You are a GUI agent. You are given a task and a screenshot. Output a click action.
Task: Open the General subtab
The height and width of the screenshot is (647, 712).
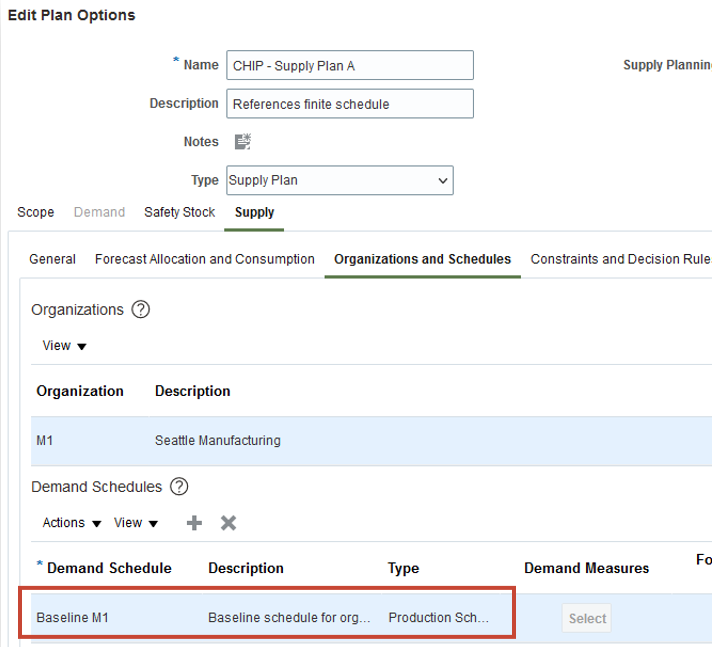52,259
